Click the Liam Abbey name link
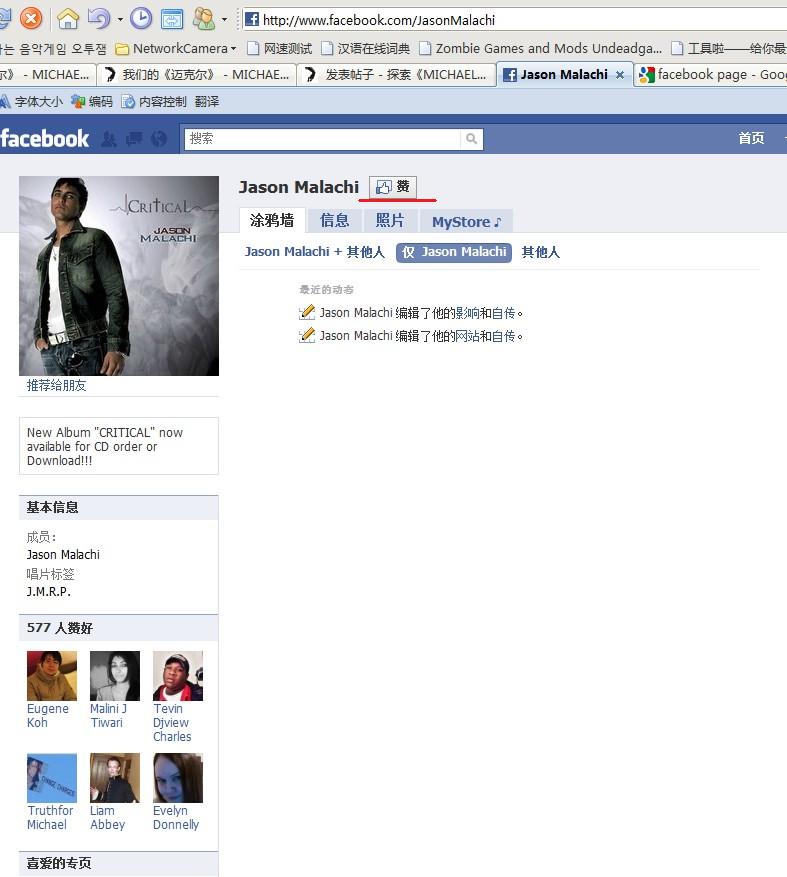 [107, 818]
